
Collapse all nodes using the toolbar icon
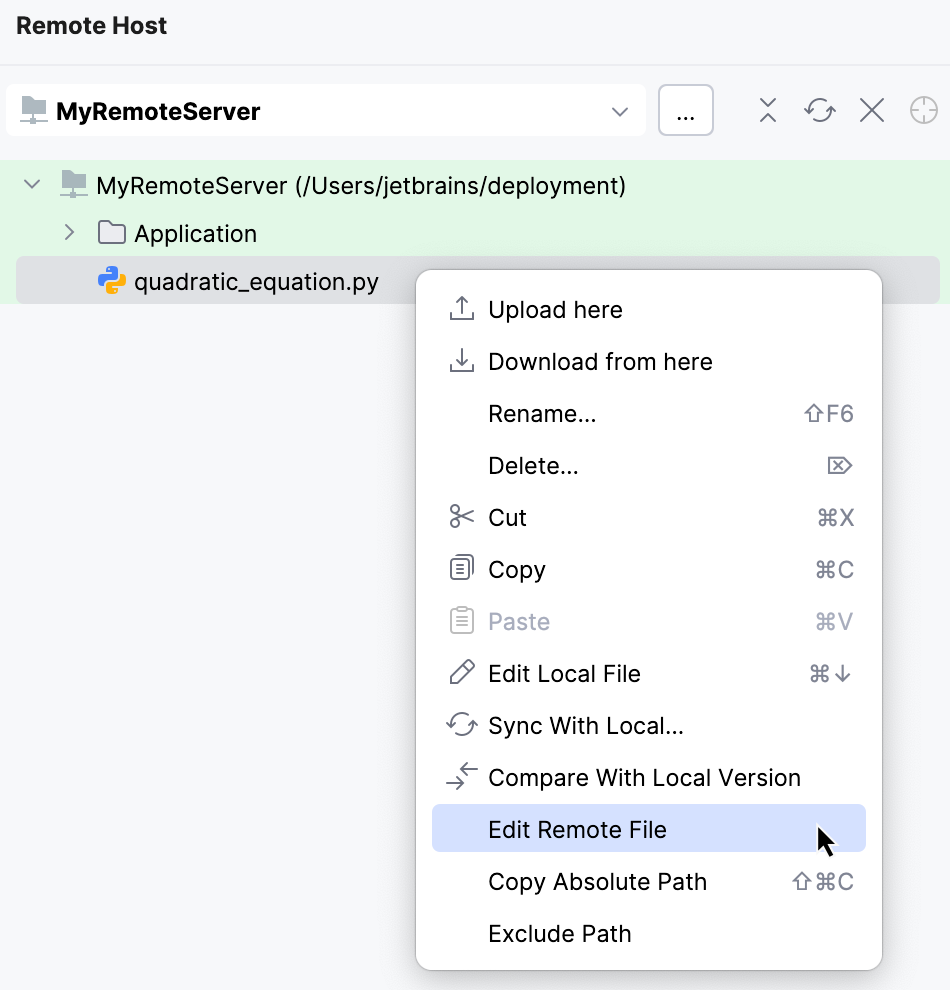coord(767,110)
